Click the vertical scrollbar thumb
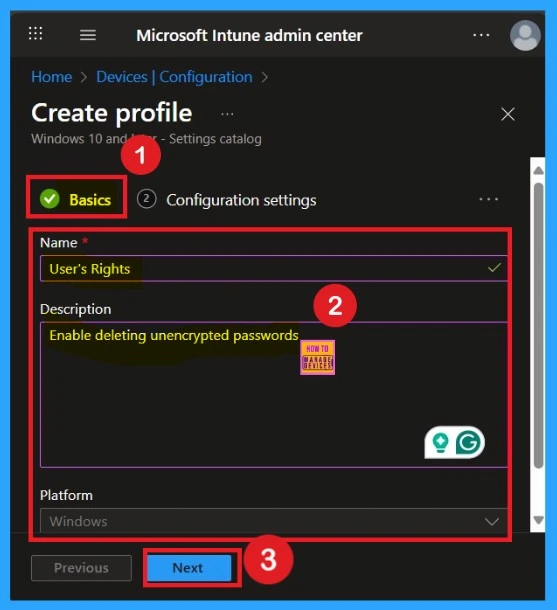557x610 pixels. coord(538,325)
